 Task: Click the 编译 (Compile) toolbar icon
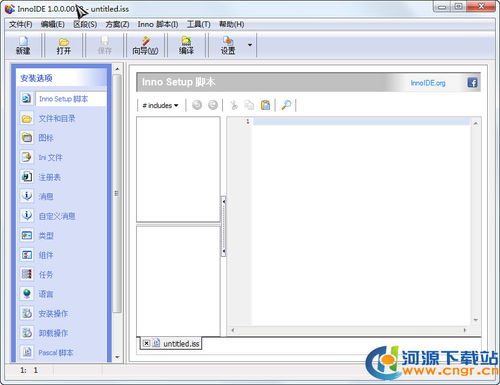186,46
